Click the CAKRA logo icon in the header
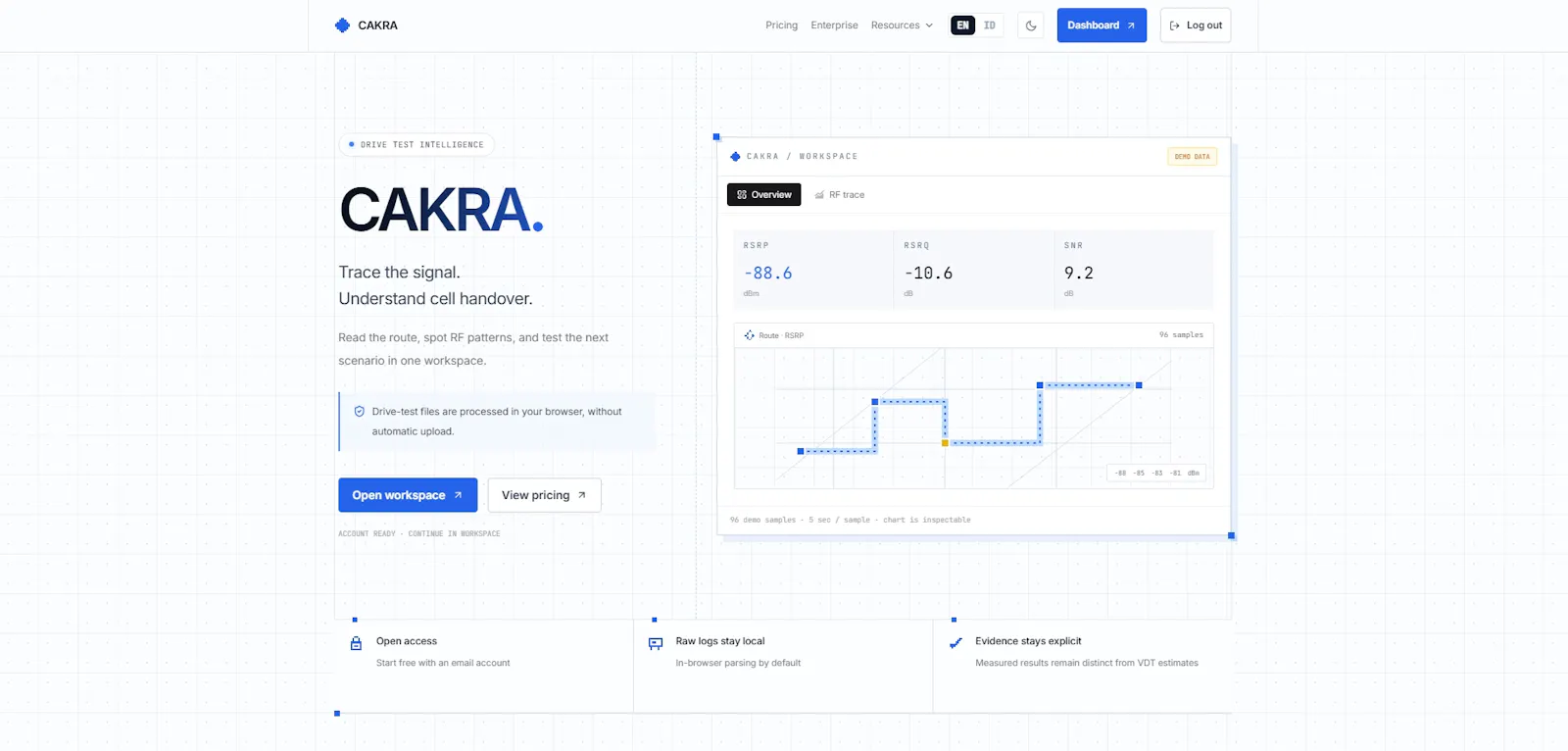The width and height of the screenshot is (1568, 751). 342,25
